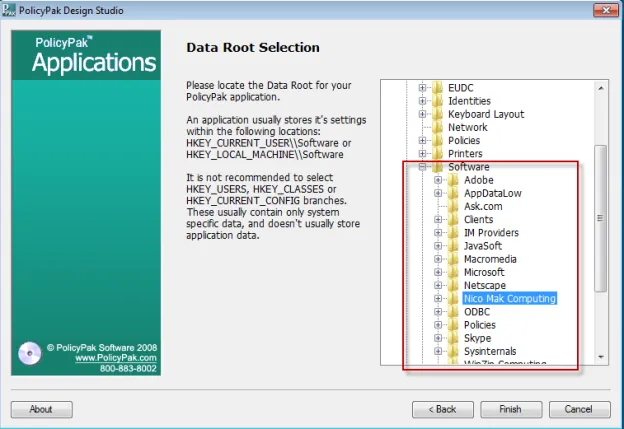Click the Sysinternals folder icon
Image resolution: width=624 pixels, height=429 pixels.
point(453,351)
